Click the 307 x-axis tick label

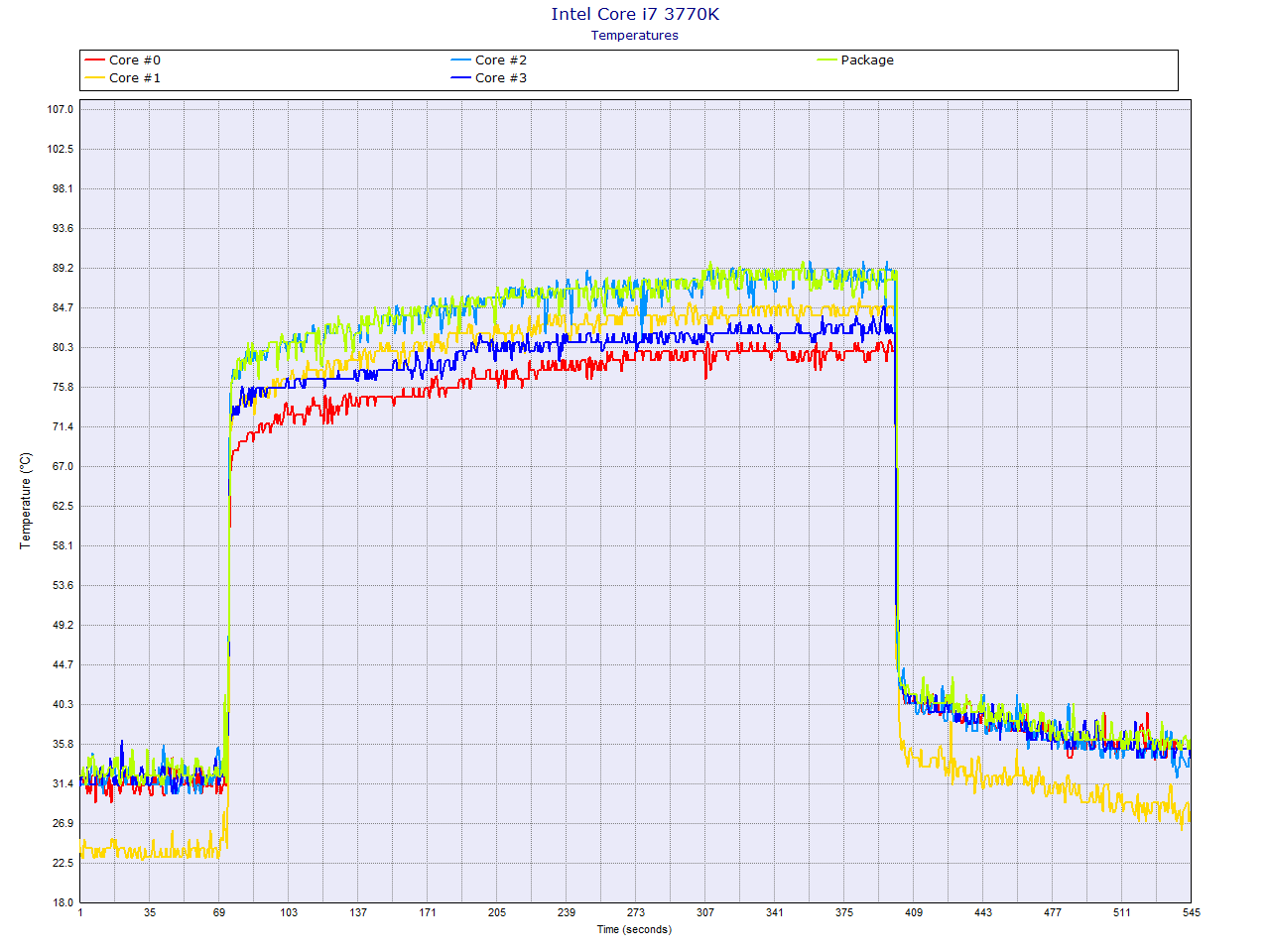tap(705, 912)
